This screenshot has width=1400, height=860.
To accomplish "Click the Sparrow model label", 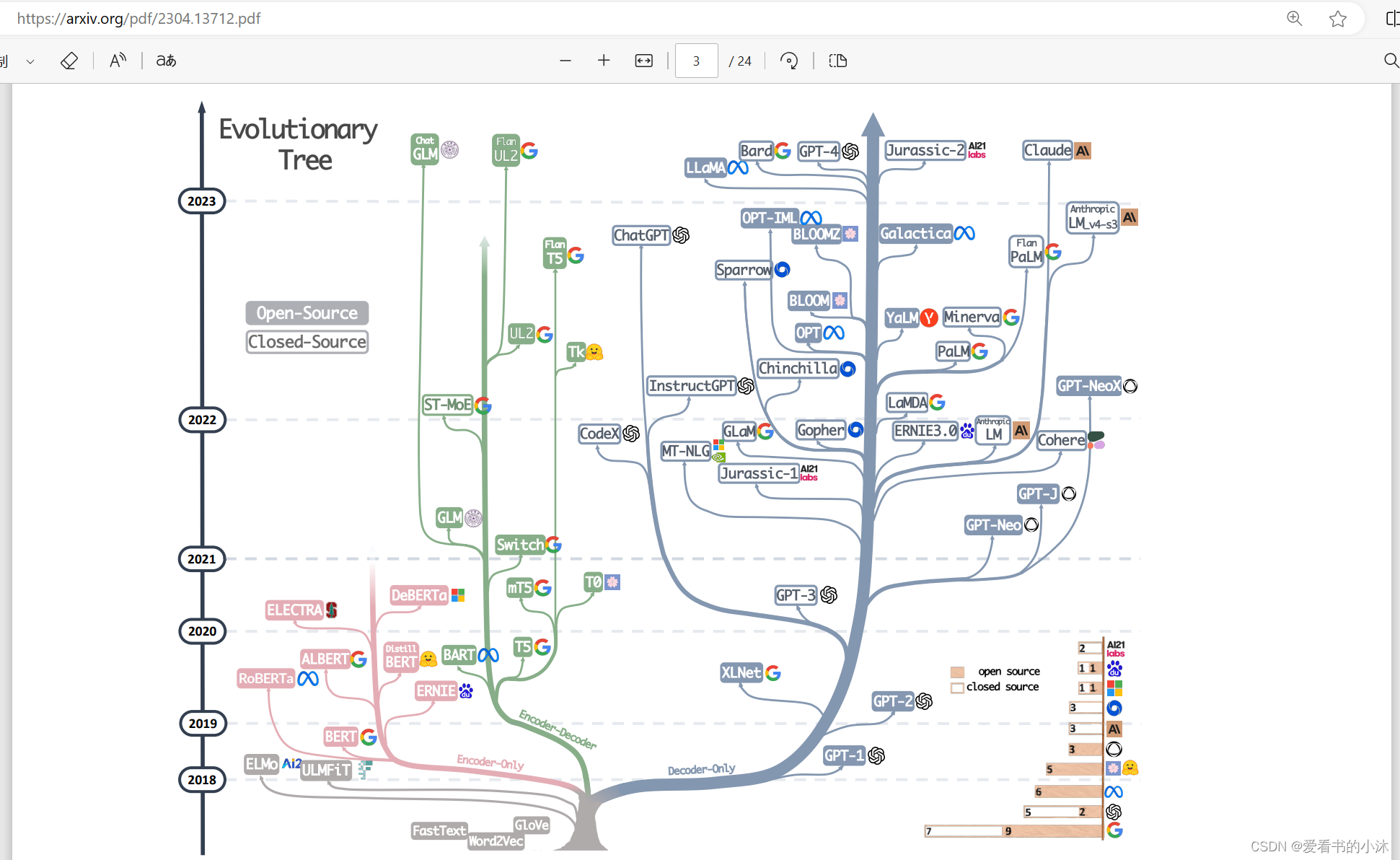I will coord(744,270).
